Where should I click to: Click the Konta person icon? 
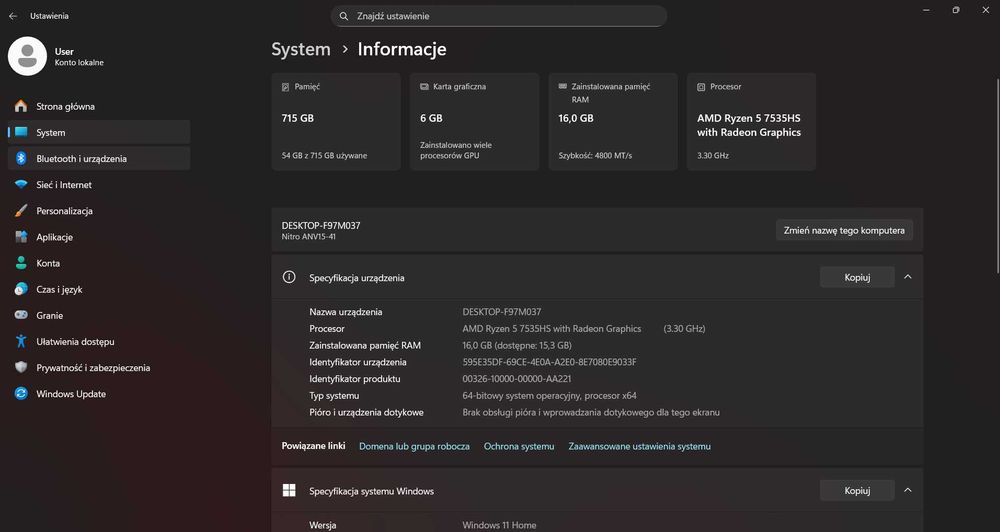point(21,263)
